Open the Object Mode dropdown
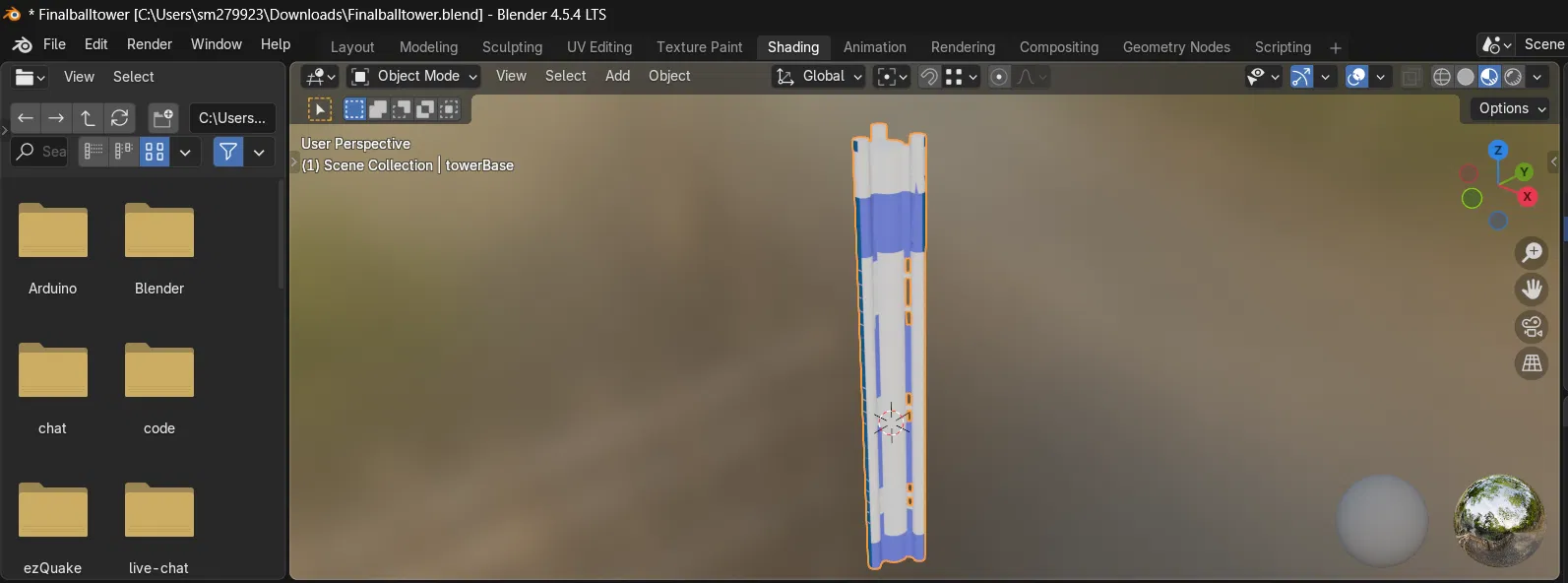This screenshot has height=583, width=1568. [x=413, y=77]
